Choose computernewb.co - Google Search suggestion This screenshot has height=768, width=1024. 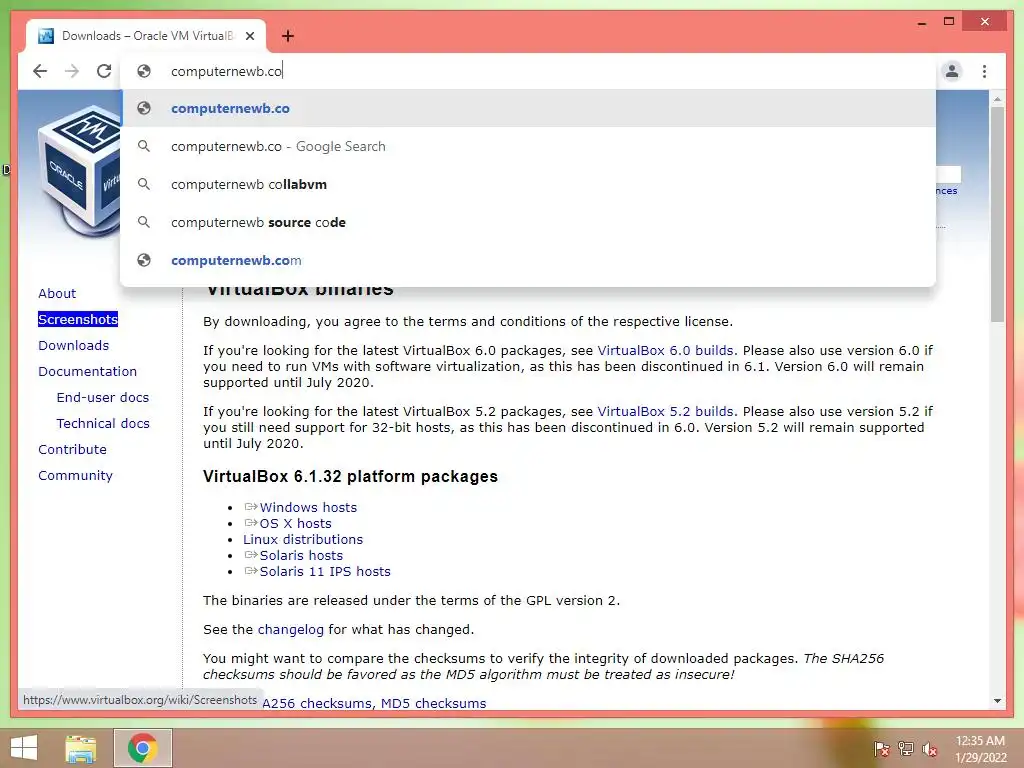(x=528, y=146)
